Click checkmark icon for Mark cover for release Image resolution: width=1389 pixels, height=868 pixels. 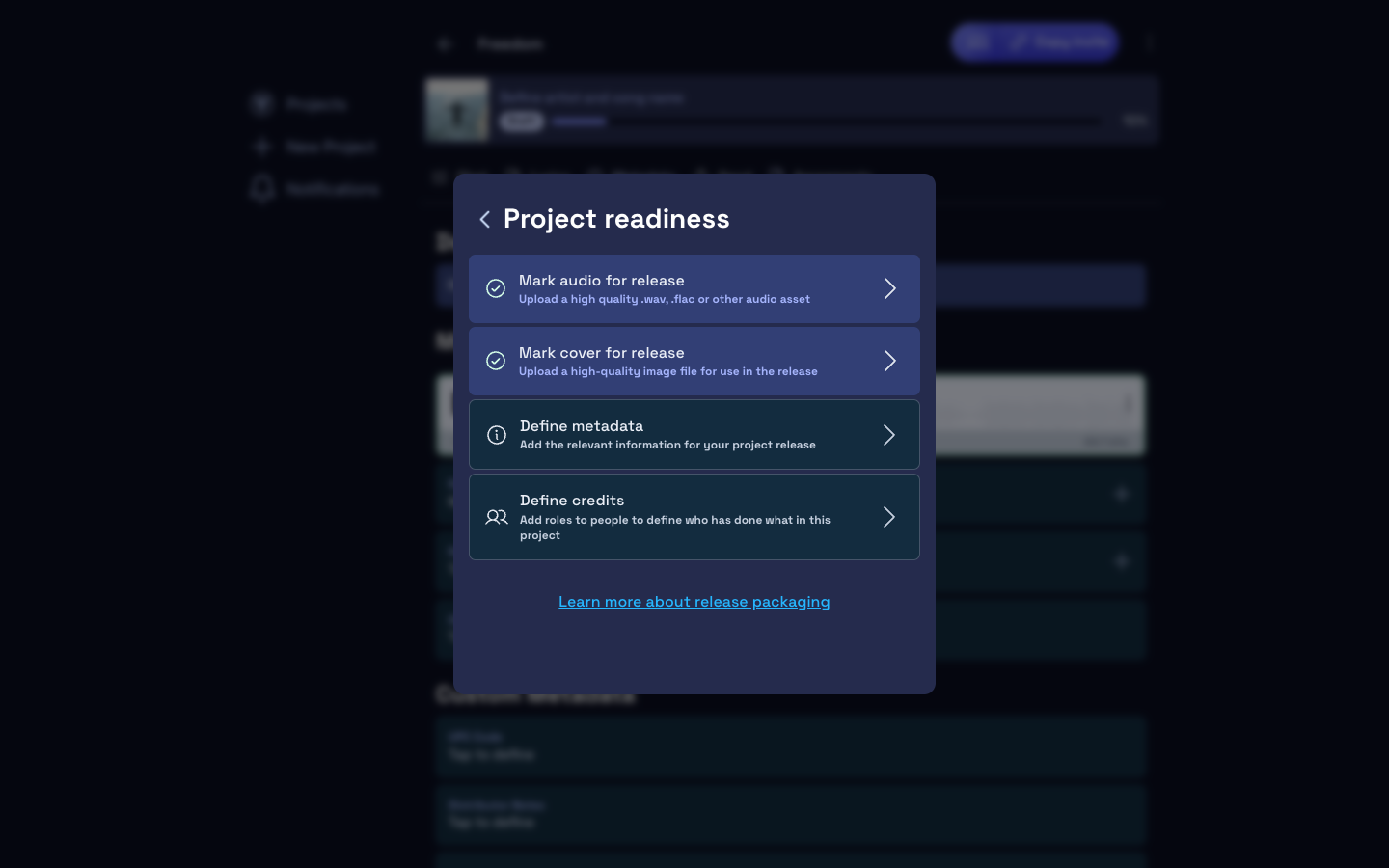coord(496,361)
